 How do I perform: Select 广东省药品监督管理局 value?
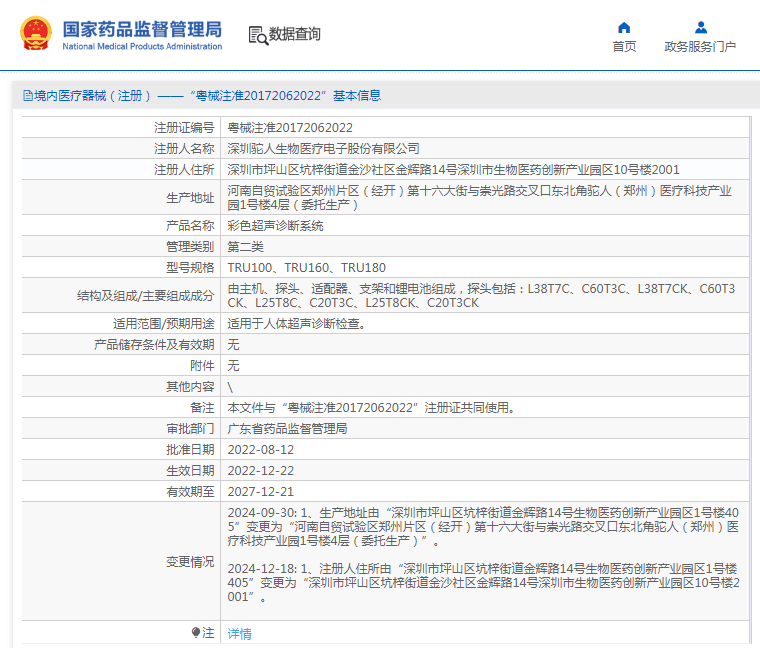click(287, 428)
